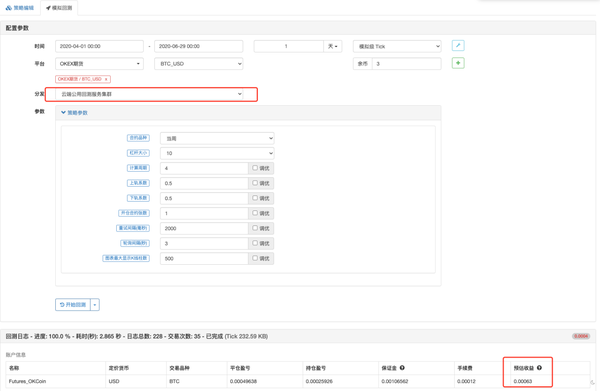The width and height of the screenshot is (600, 391).
Task: Enable 调优 checkbox for 计算周期
Action: coord(255,168)
